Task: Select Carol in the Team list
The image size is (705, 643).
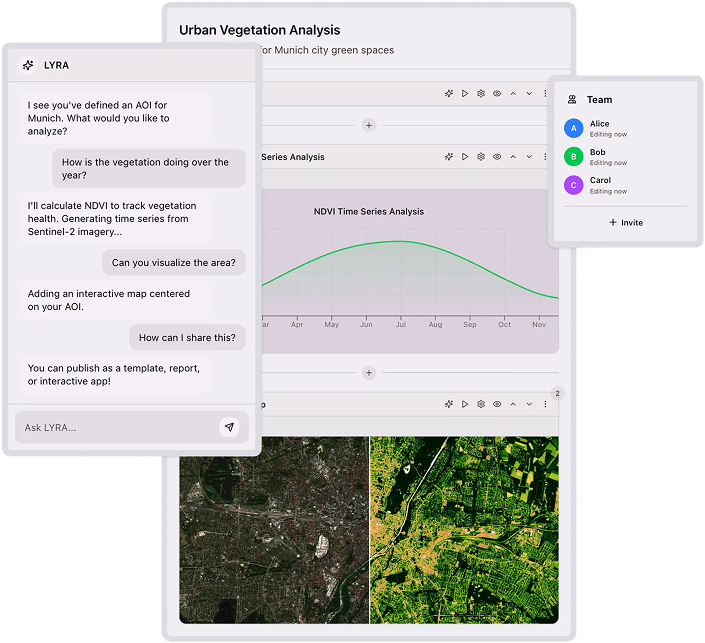Action: pos(599,185)
